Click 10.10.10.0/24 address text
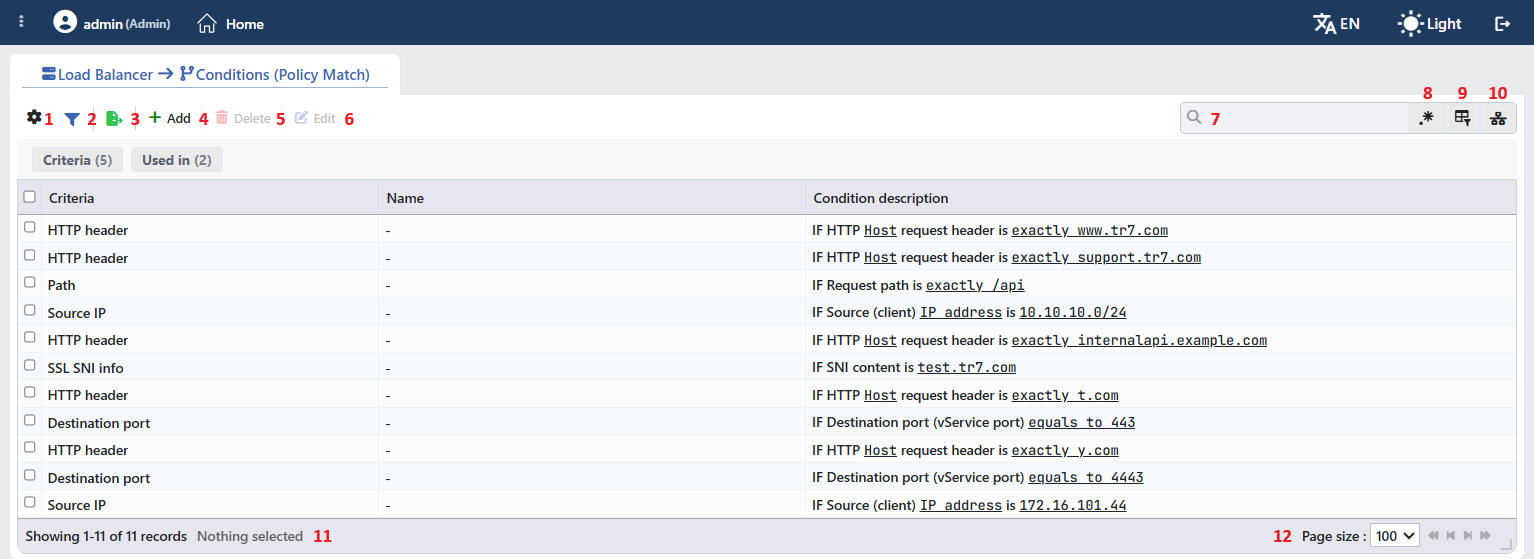The image size is (1534, 559). [1073, 313]
